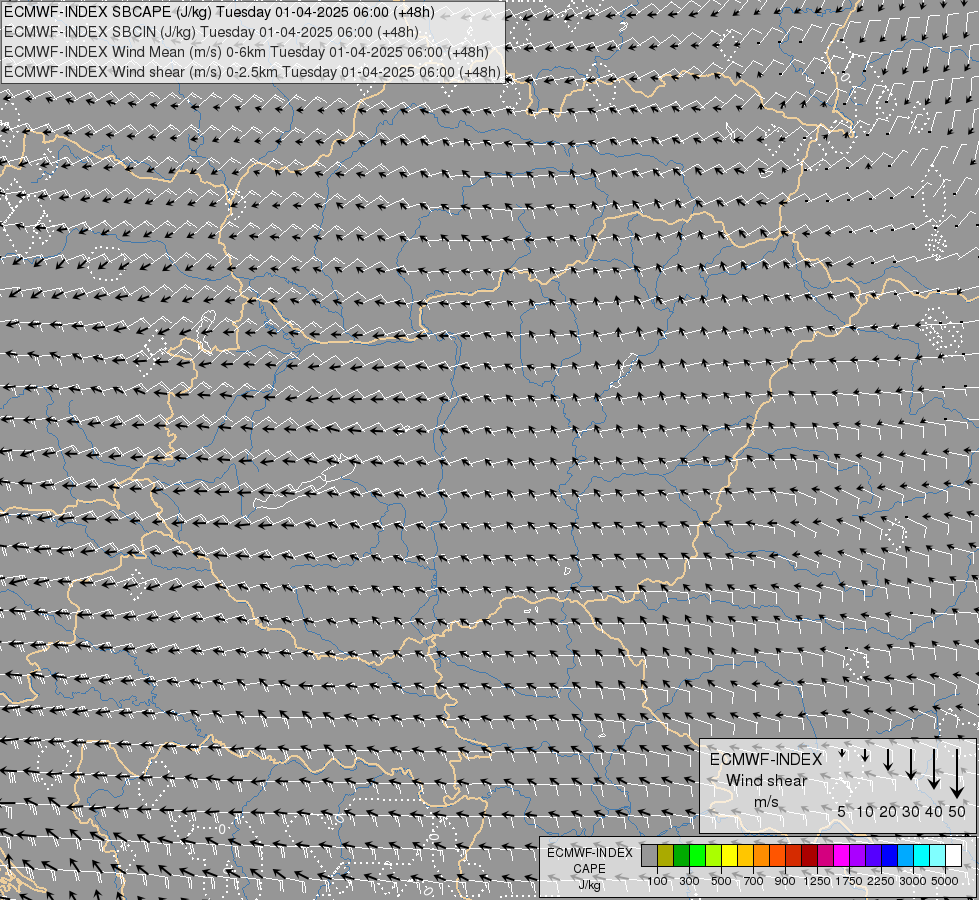Select the amber CAPE swatch above 700
979x900 pixels.
pos(745,855)
